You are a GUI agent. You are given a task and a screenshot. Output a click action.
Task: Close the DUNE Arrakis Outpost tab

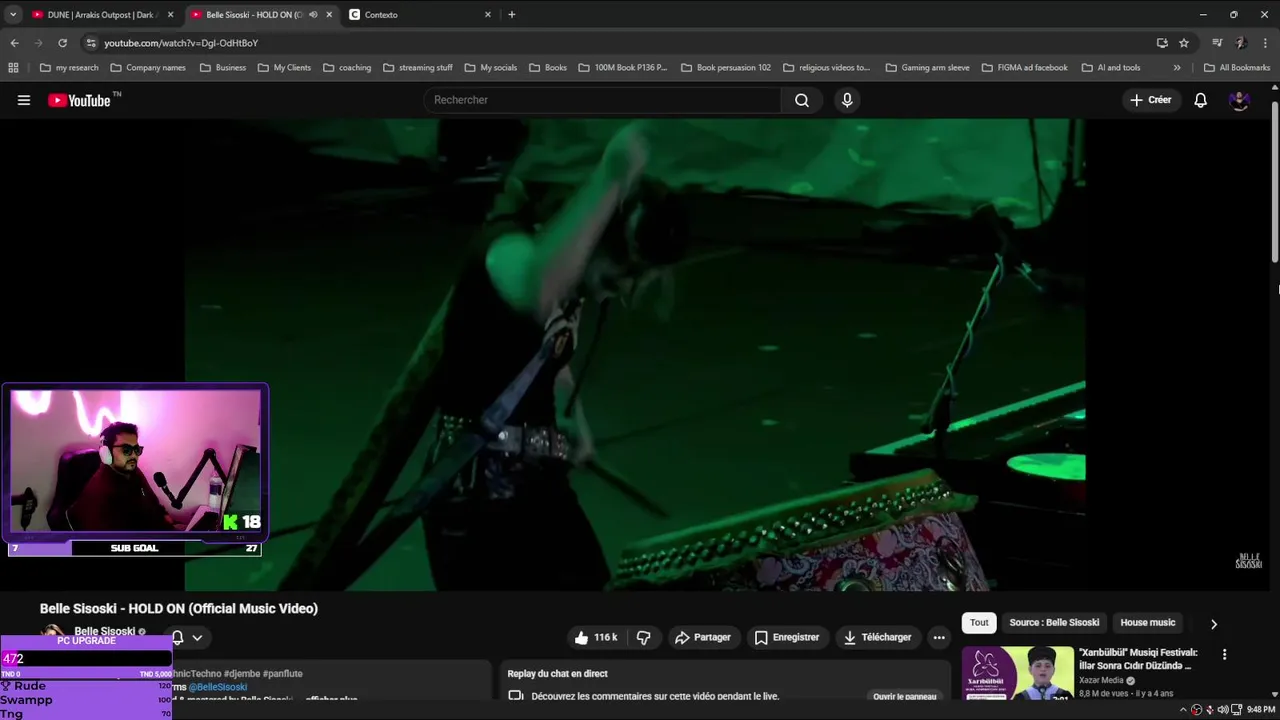point(170,15)
